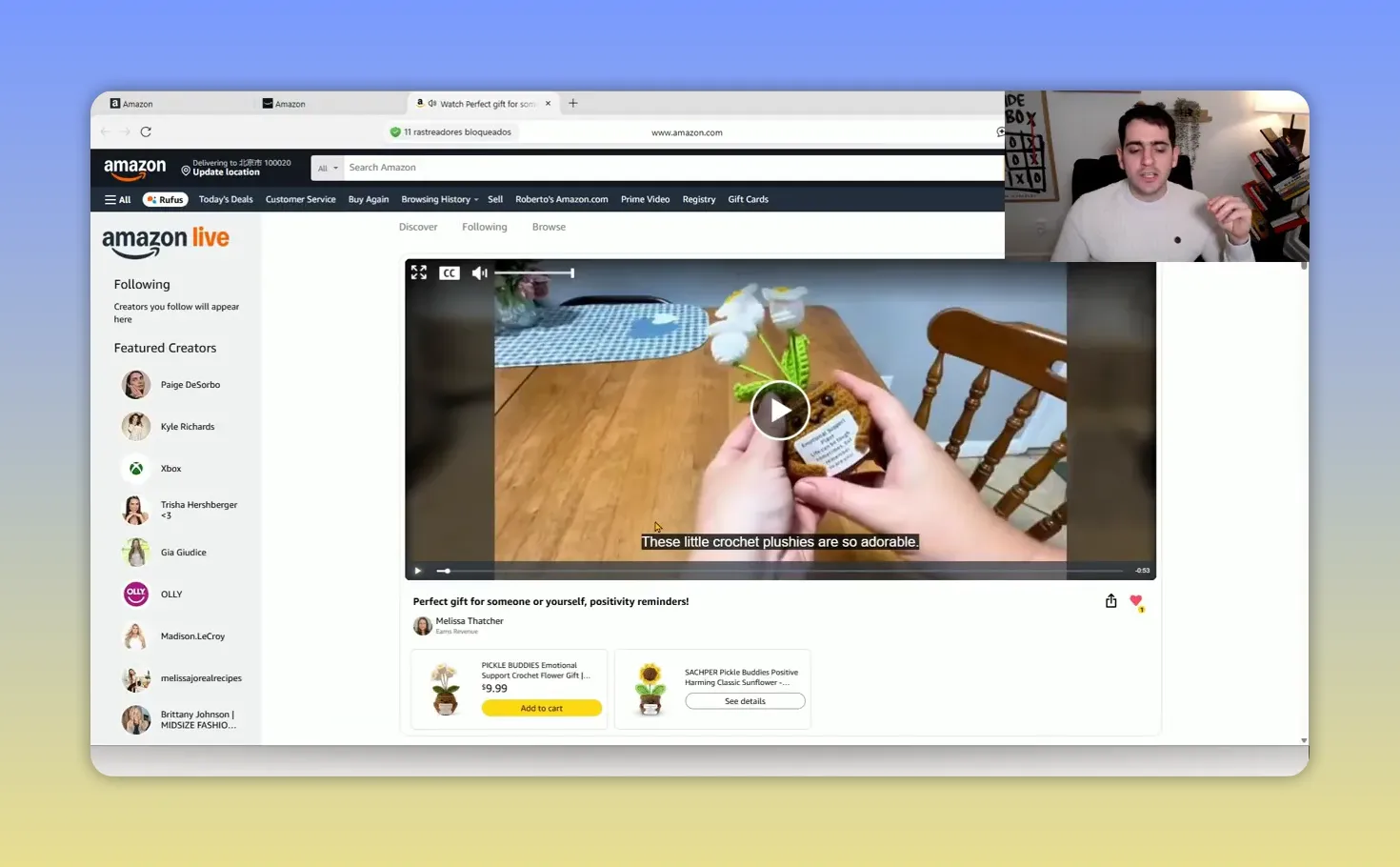This screenshot has width=1400, height=867.
Task: Go back with browser back arrow
Action: coord(105,132)
